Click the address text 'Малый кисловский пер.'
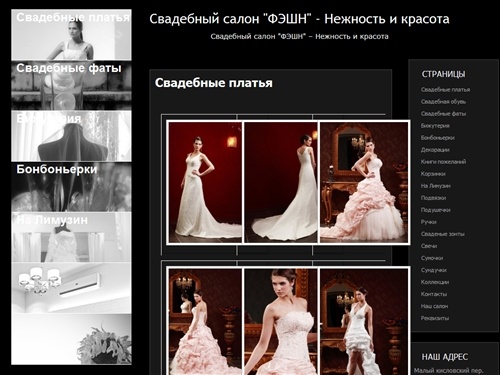Image resolution: width=500 pixels, height=375 pixels. [448, 370]
